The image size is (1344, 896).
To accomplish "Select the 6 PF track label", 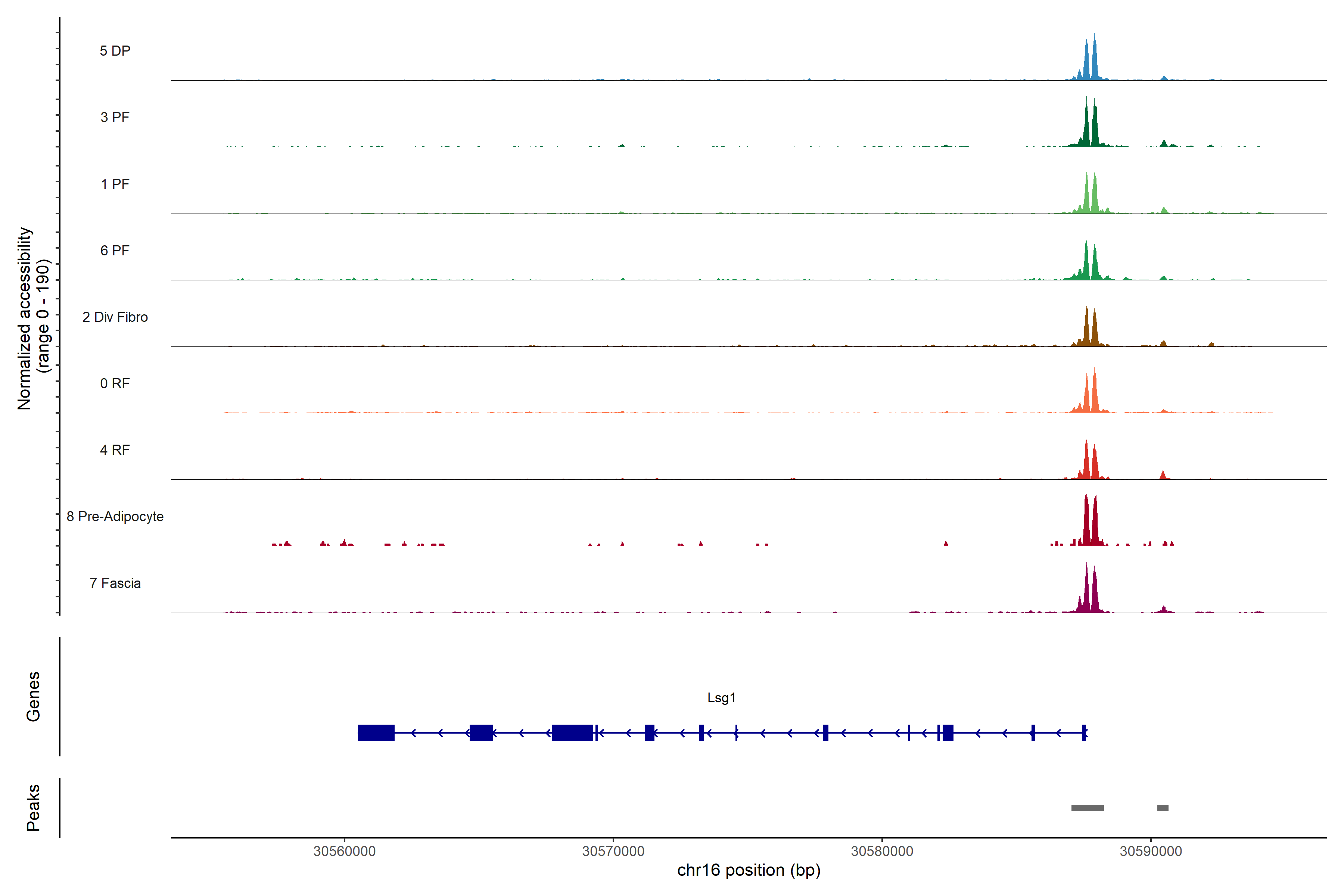I will point(115,250).
